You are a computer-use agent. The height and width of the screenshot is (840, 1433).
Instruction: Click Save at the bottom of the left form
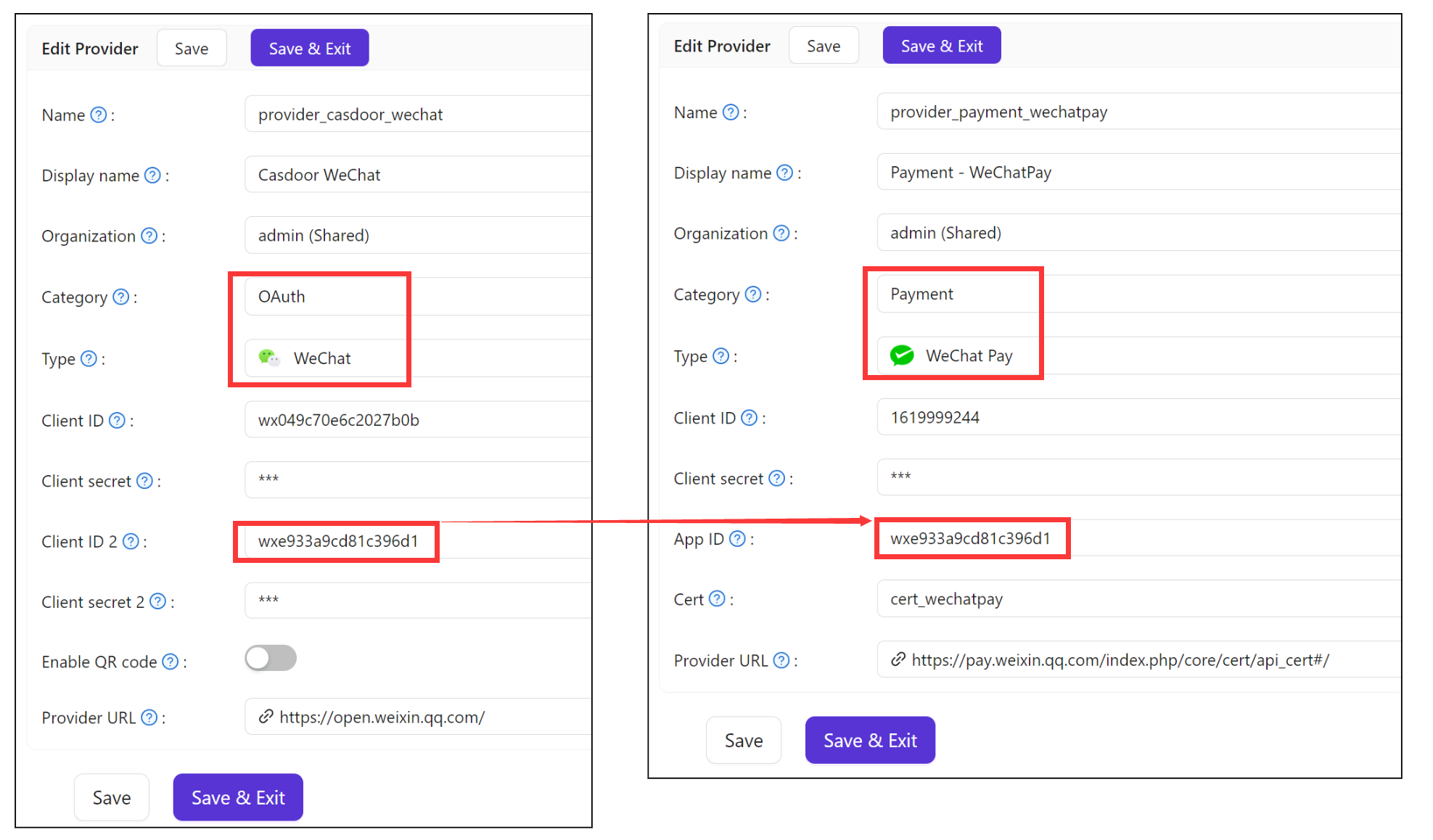click(x=111, y=796)
